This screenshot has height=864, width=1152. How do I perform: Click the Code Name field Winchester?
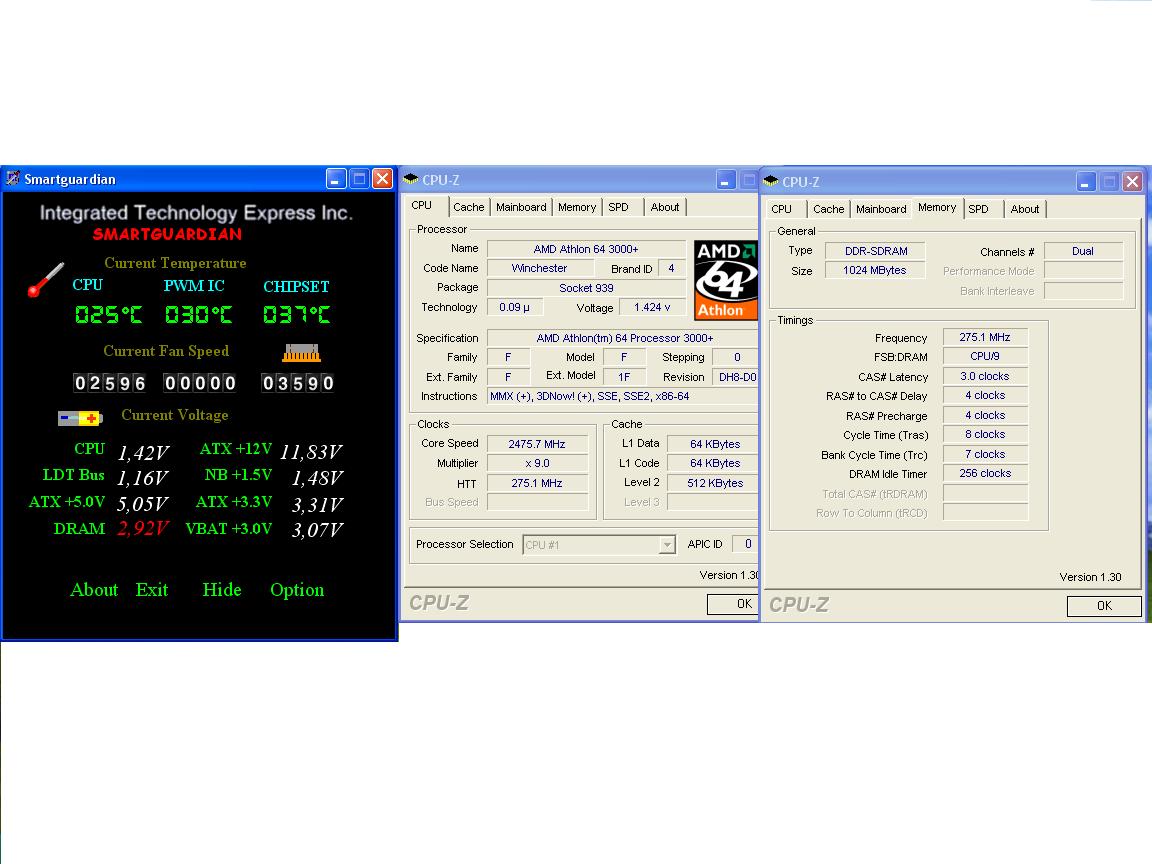pos(539,268)
